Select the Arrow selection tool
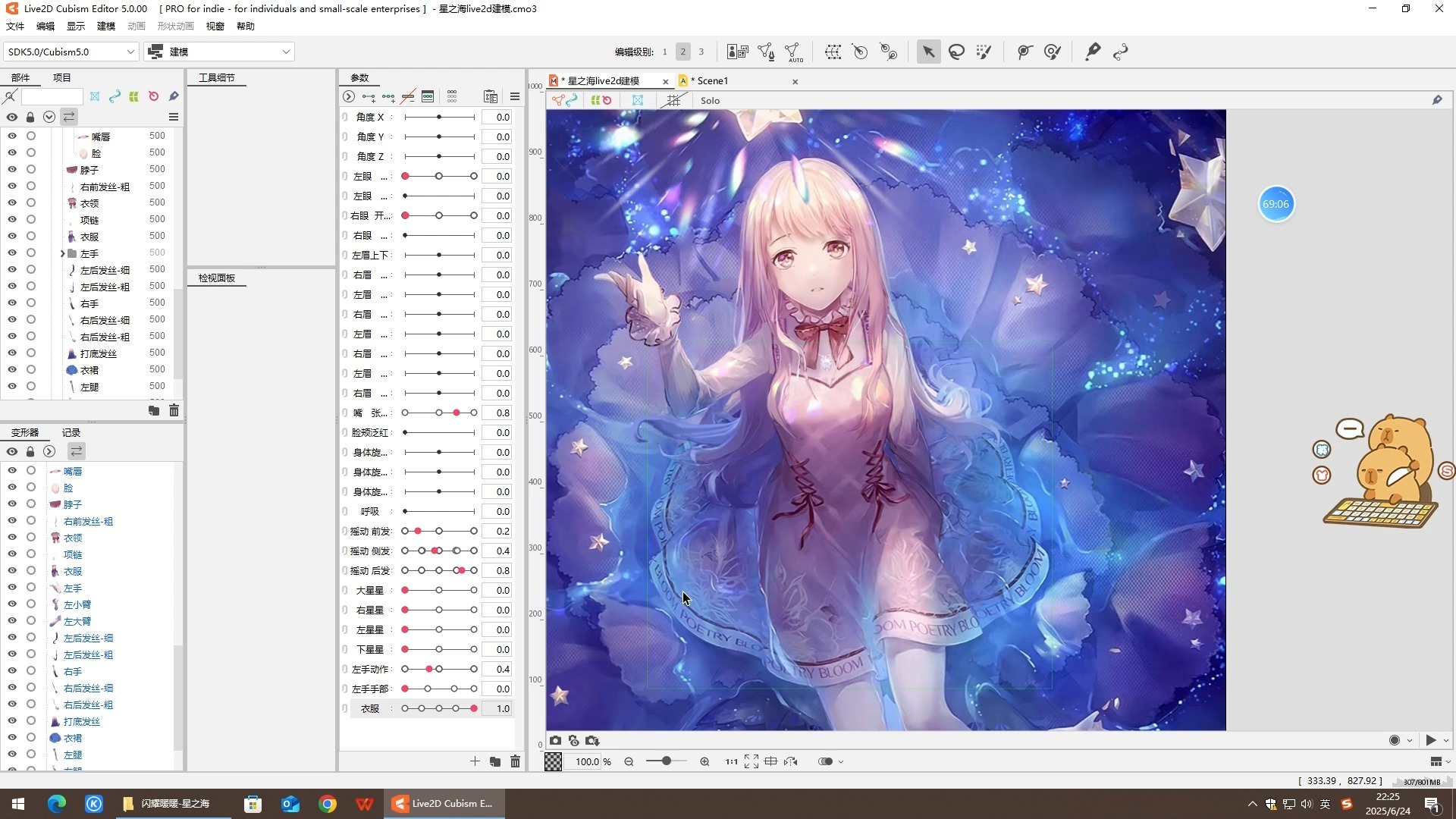Screen dimensions: 1456x819 tap(928, 52)
